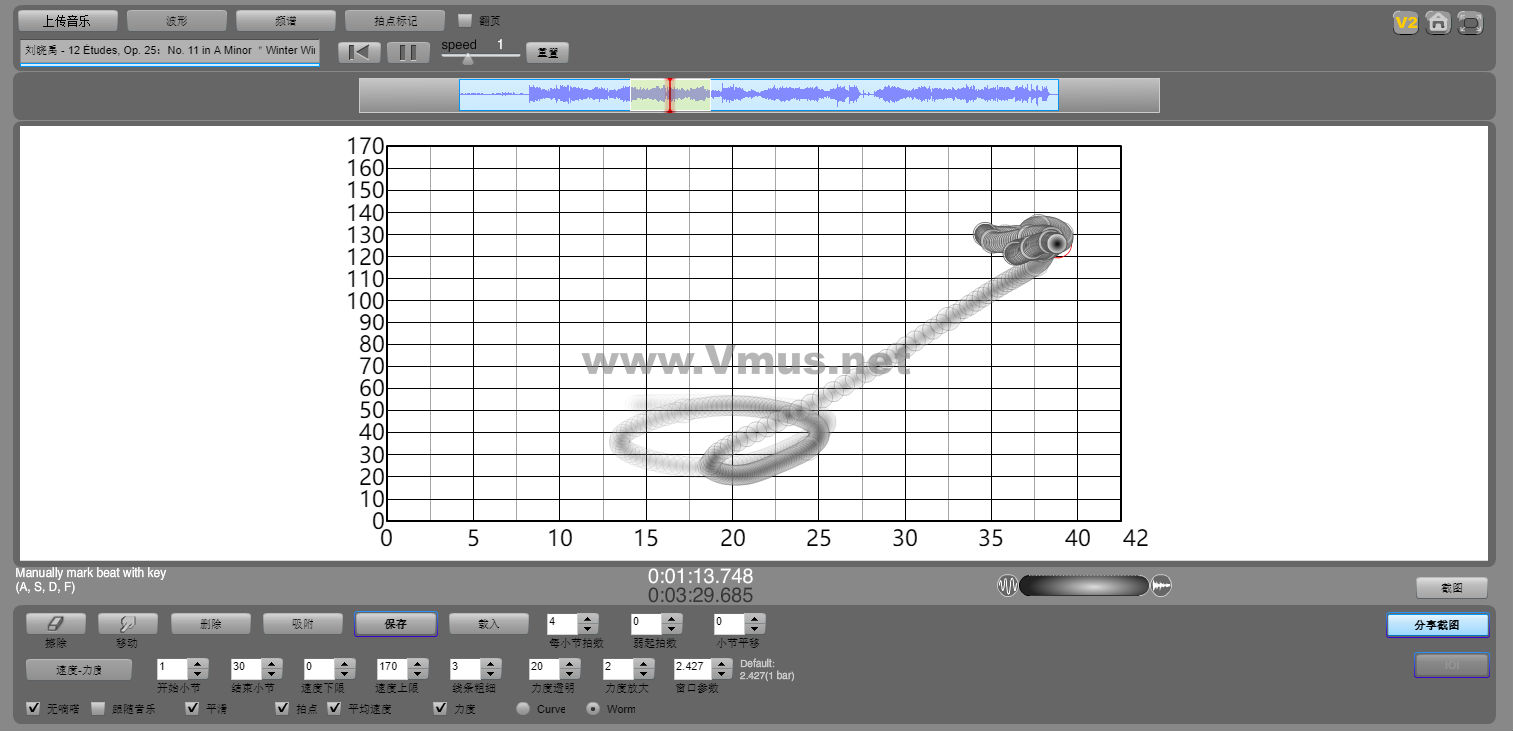This screenshot has width=1513, height=731.
Task: Click the large waveform icon right of zoom bar
Action: tap(1161, 586)
